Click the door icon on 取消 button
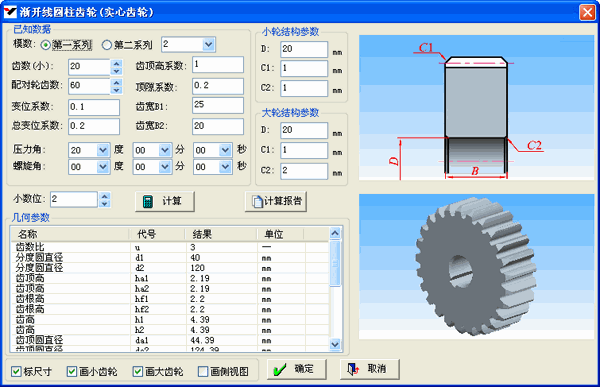The image size is (600, 387). coord(353,369)
